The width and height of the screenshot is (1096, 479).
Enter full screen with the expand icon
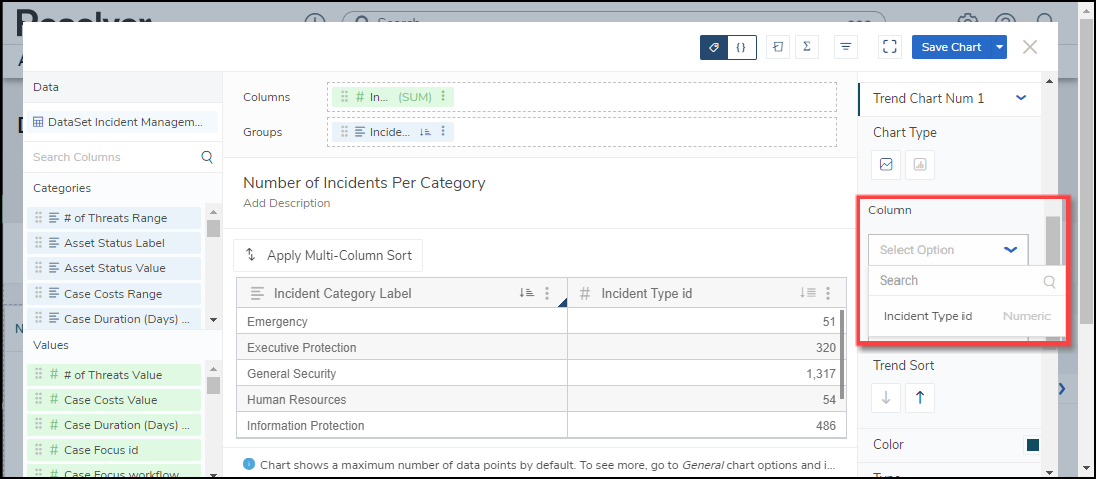890,47
